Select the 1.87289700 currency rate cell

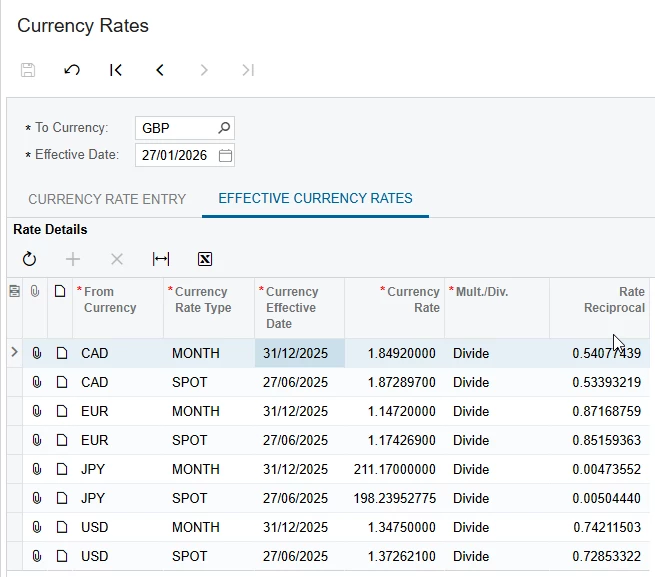tap(395, 382)
